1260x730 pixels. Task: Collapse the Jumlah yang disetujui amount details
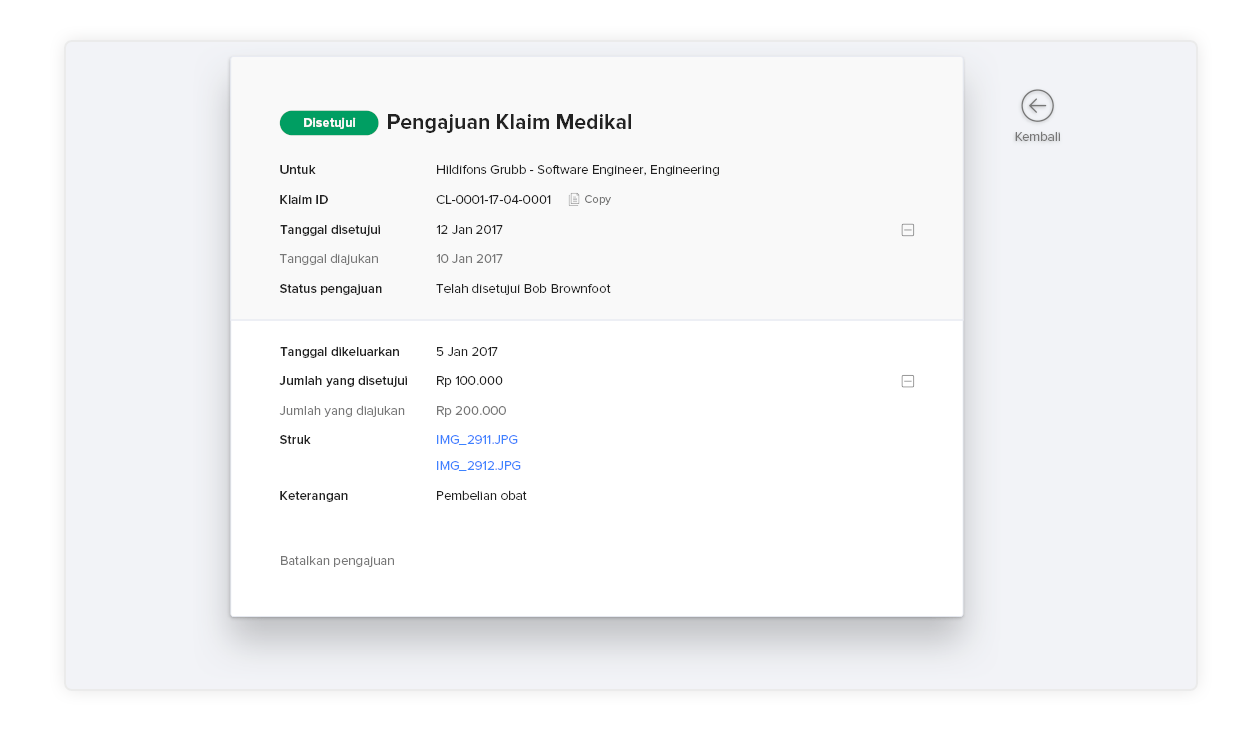click(908, 381)
